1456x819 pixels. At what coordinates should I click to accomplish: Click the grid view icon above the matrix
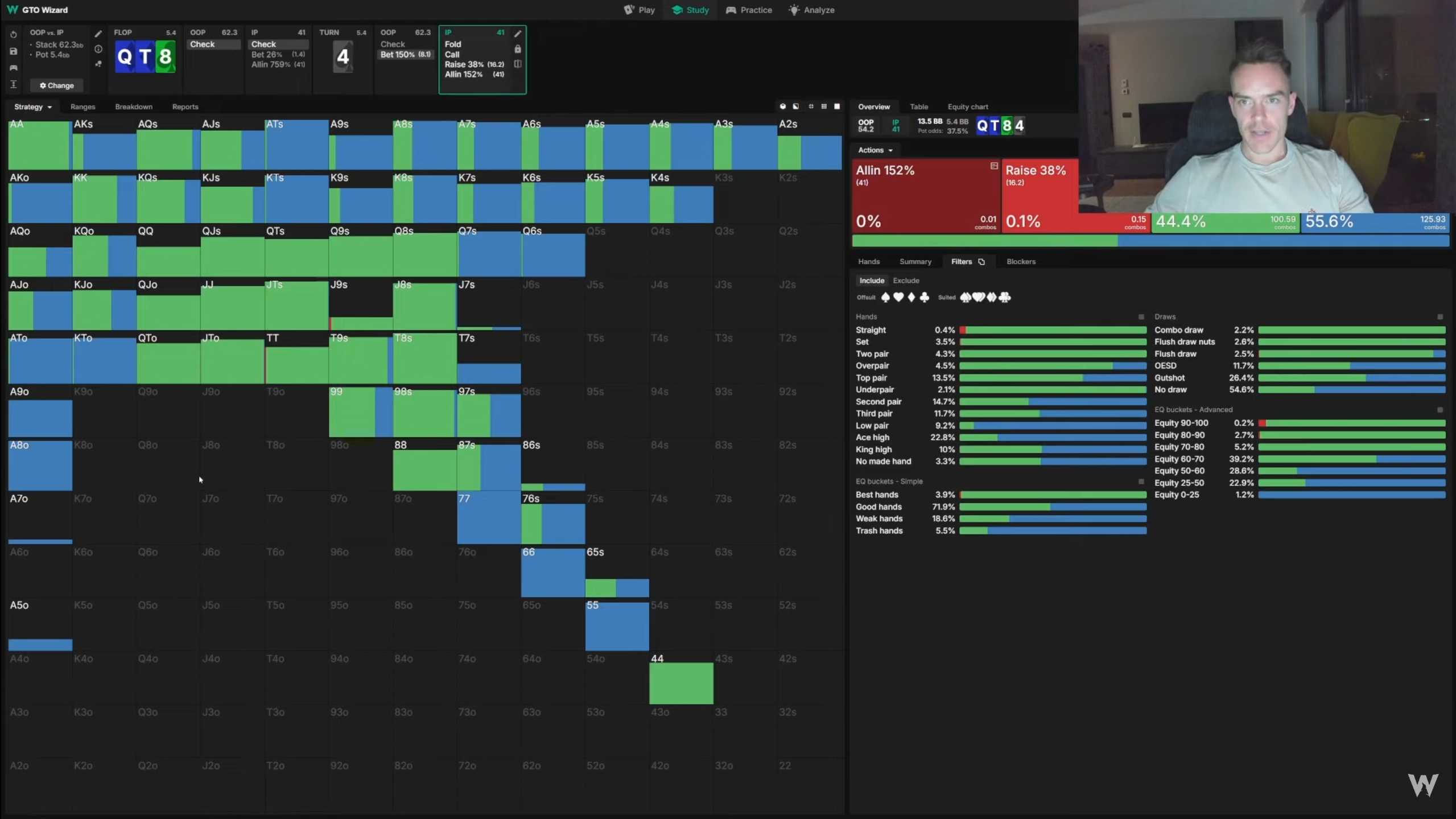click(x=824, y=106)
